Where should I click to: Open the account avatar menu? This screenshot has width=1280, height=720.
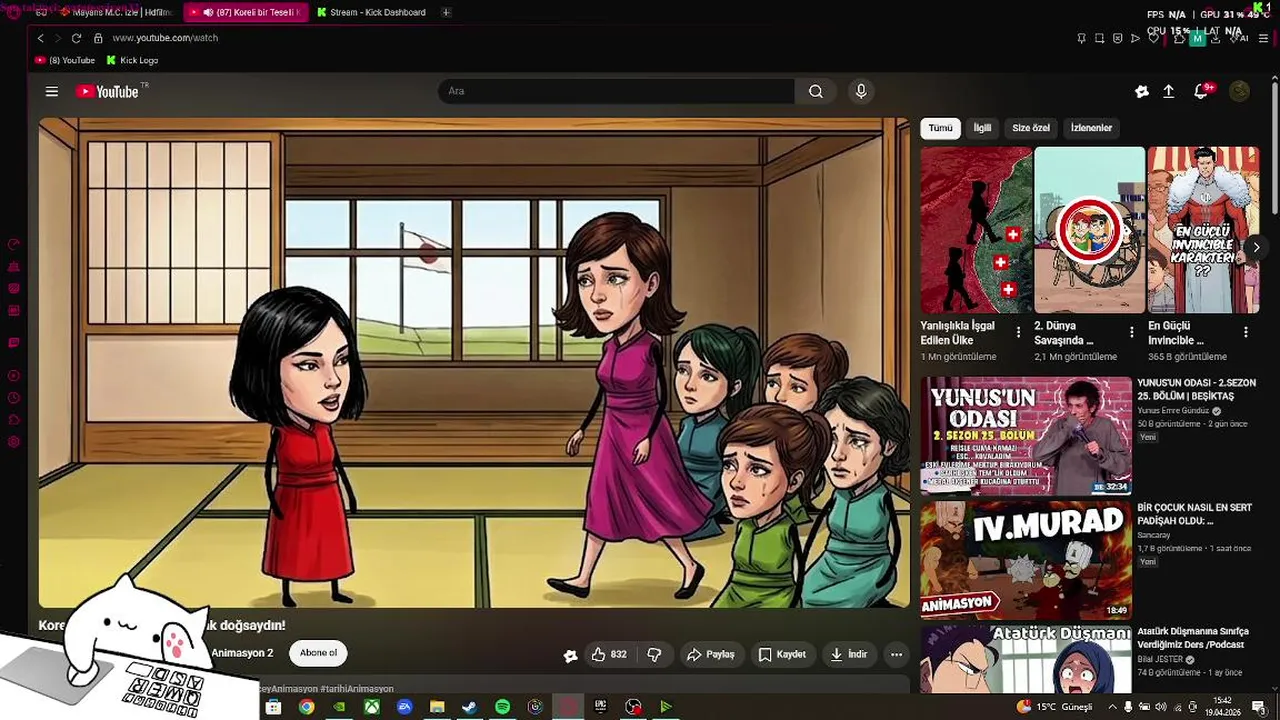click(1239, 91)
